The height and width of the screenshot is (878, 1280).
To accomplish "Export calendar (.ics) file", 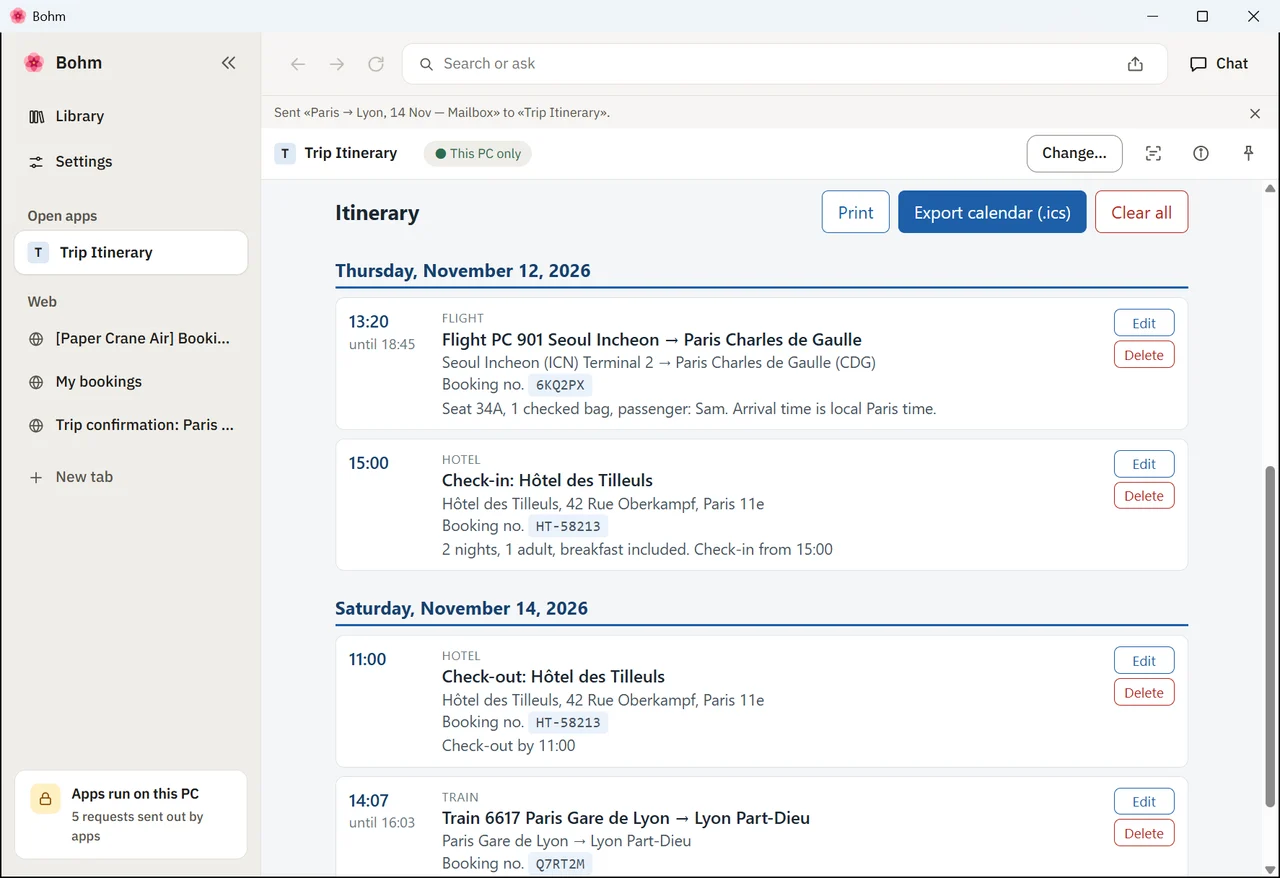I will coord(992,212).
